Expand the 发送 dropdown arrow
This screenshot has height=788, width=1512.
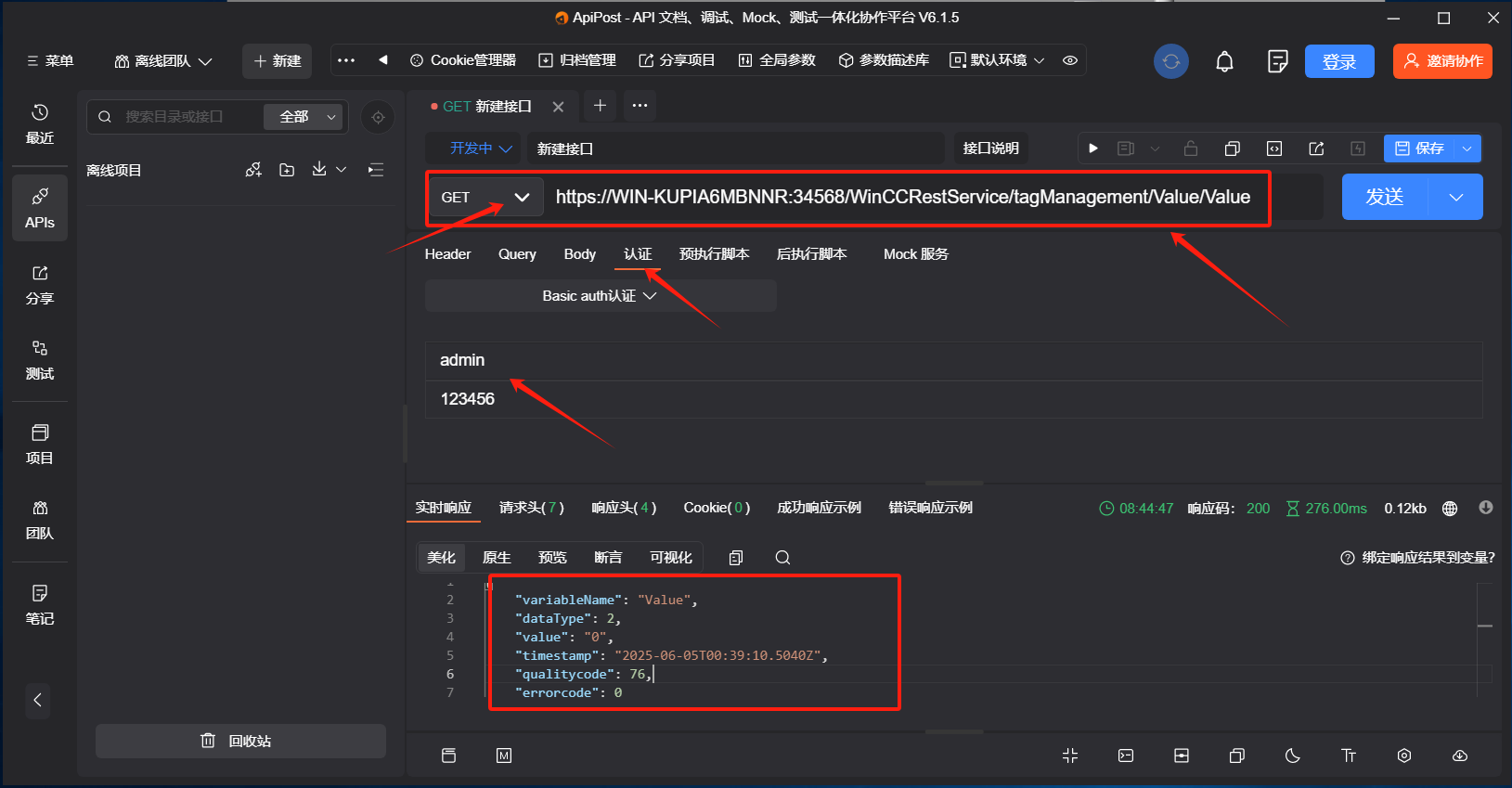(1456, 197)
